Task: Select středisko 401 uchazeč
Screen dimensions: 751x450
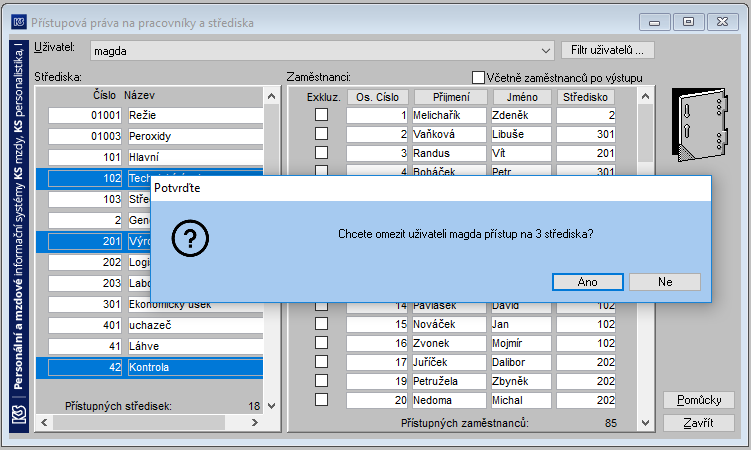Action: pyautogui.click(x=156, y=326)
